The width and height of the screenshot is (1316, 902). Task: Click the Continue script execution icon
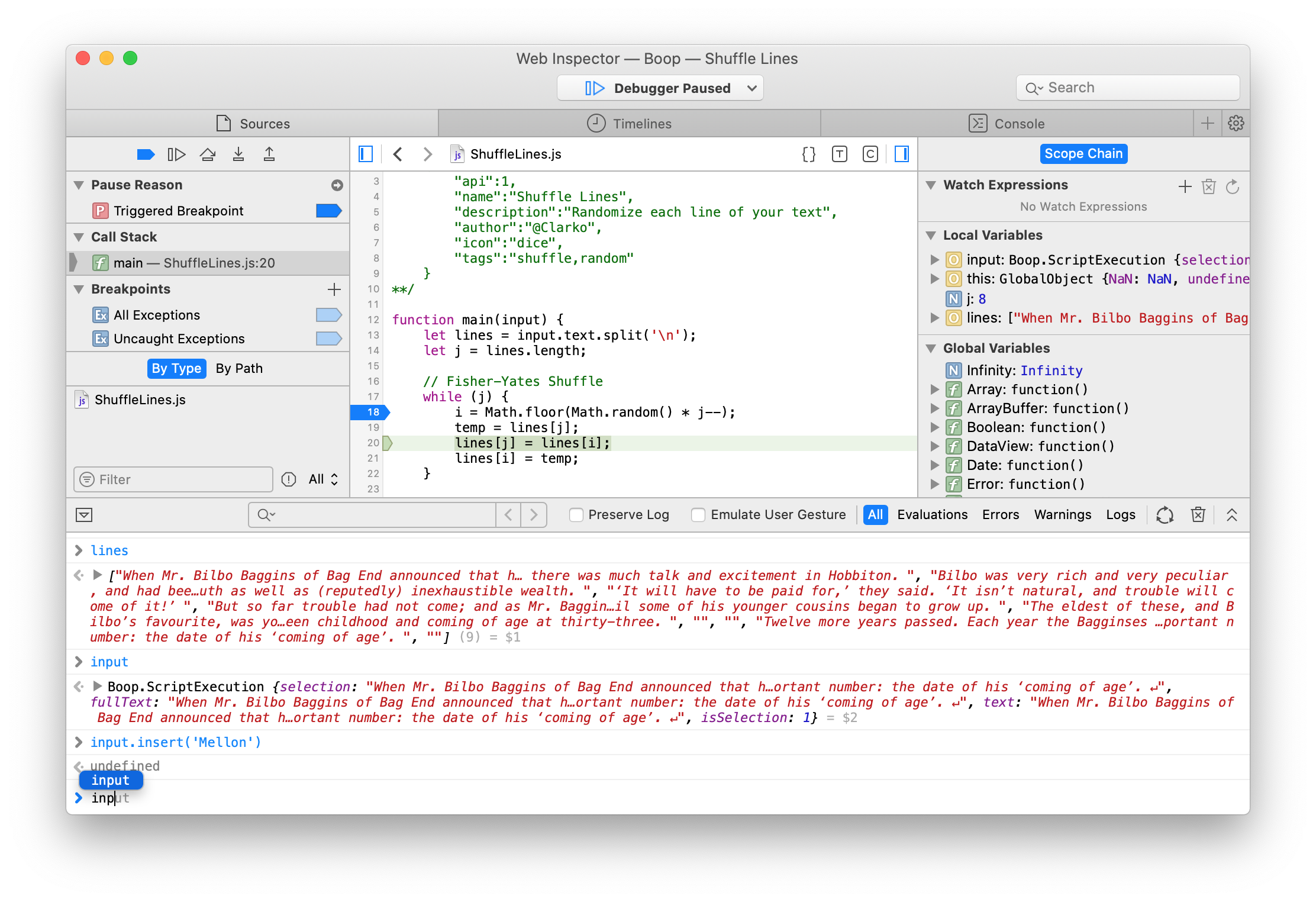click(176, 154)
